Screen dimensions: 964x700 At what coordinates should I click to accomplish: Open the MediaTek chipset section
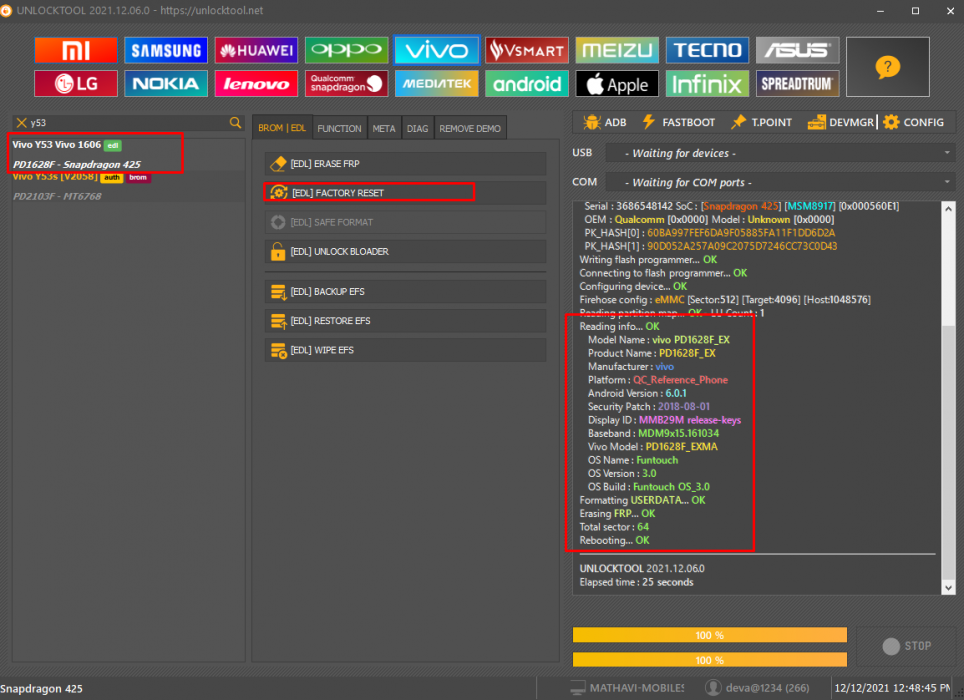pyautogui.click(x=437, y=84)
